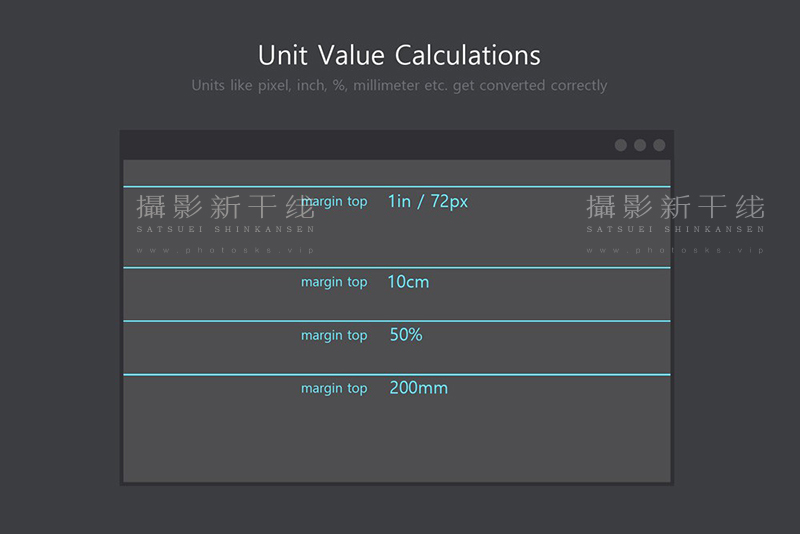Pick the cyan guide line above 50%
The height and width of the screenshot is (534, 800).
(397, 321)
